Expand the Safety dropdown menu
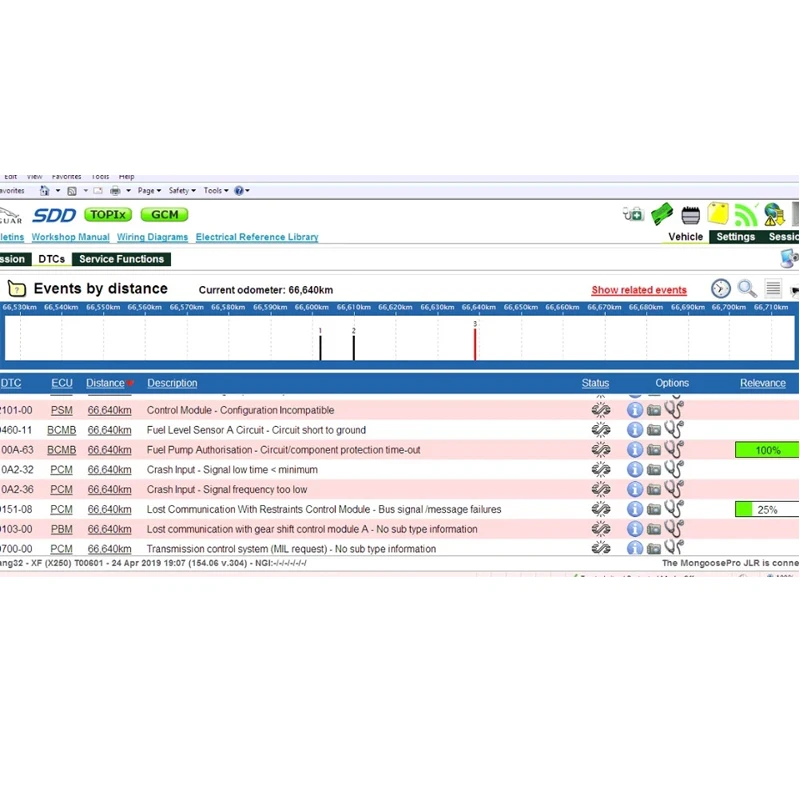800x800 pixels. 182,190
